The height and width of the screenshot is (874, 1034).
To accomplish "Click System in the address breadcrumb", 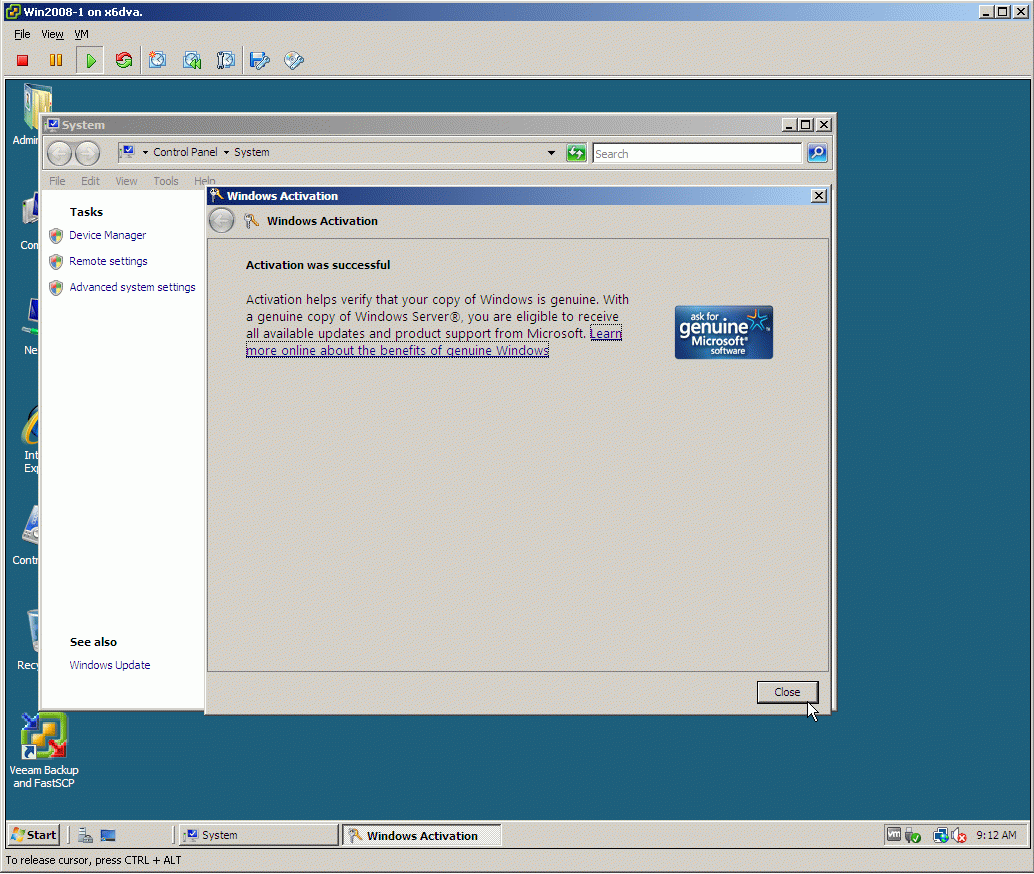I will click(x=251, y=152).
